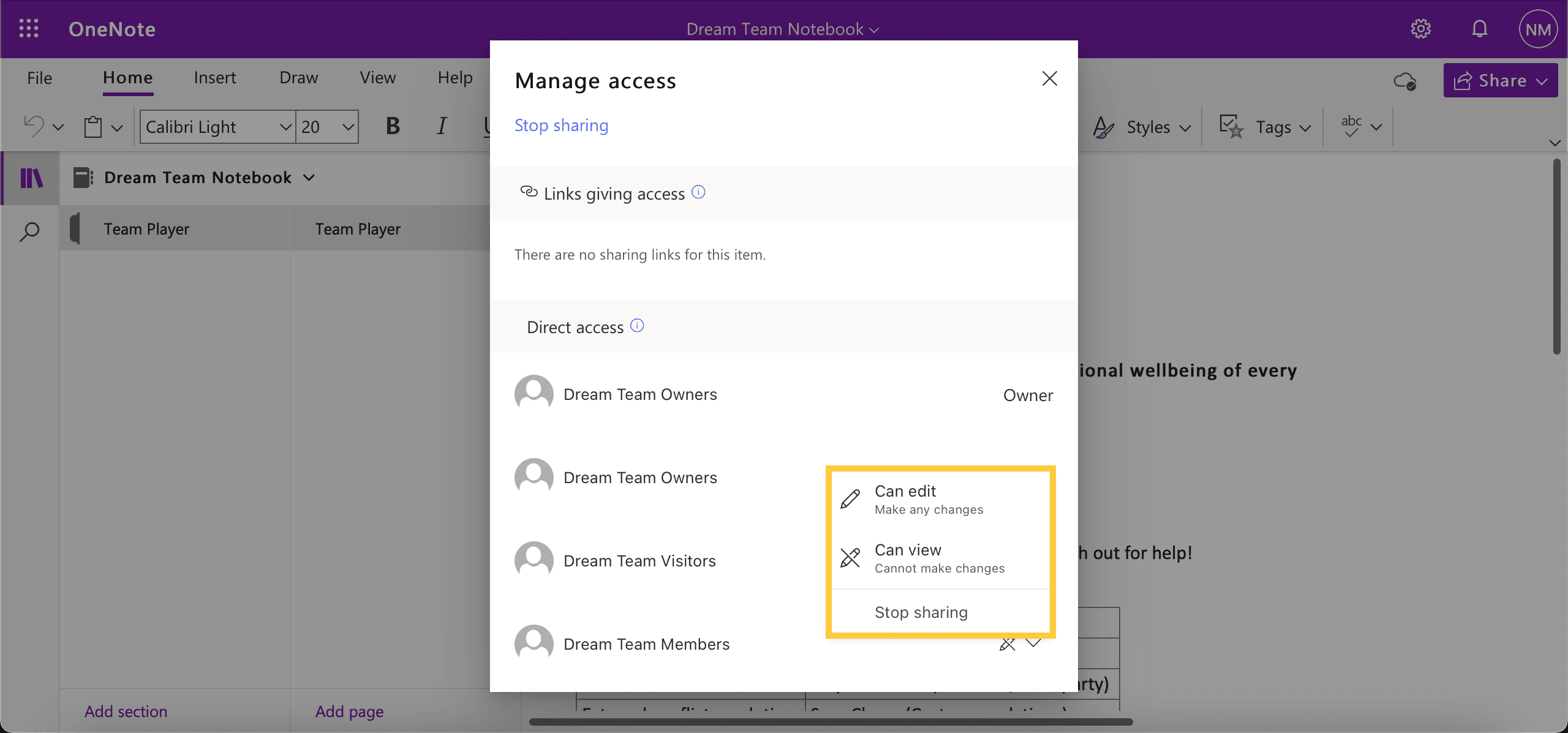Expand the ribbon with the chevron
The image size is (1568, 733).
tap(1555, 143)
